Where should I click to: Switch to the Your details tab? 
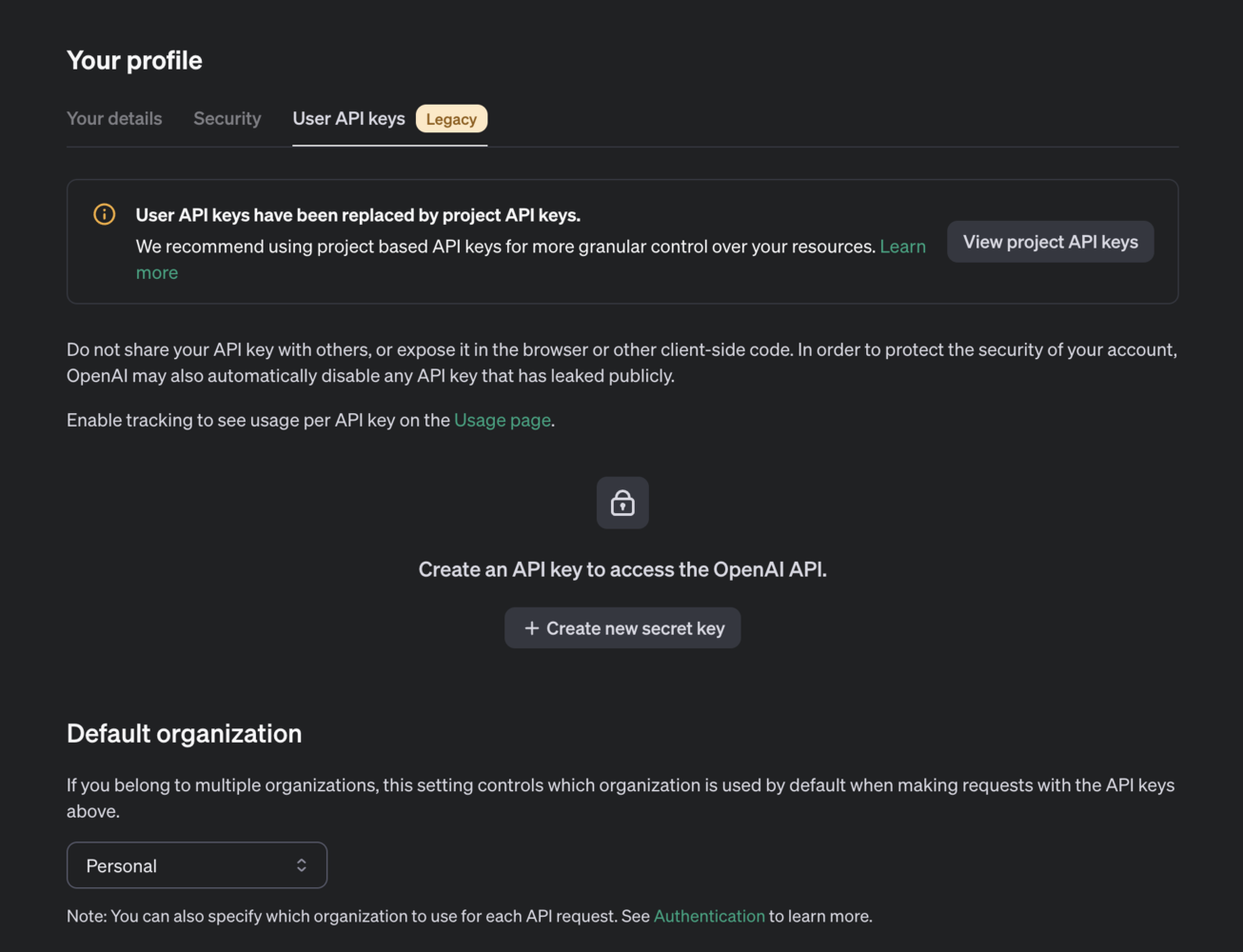[114, 118]
